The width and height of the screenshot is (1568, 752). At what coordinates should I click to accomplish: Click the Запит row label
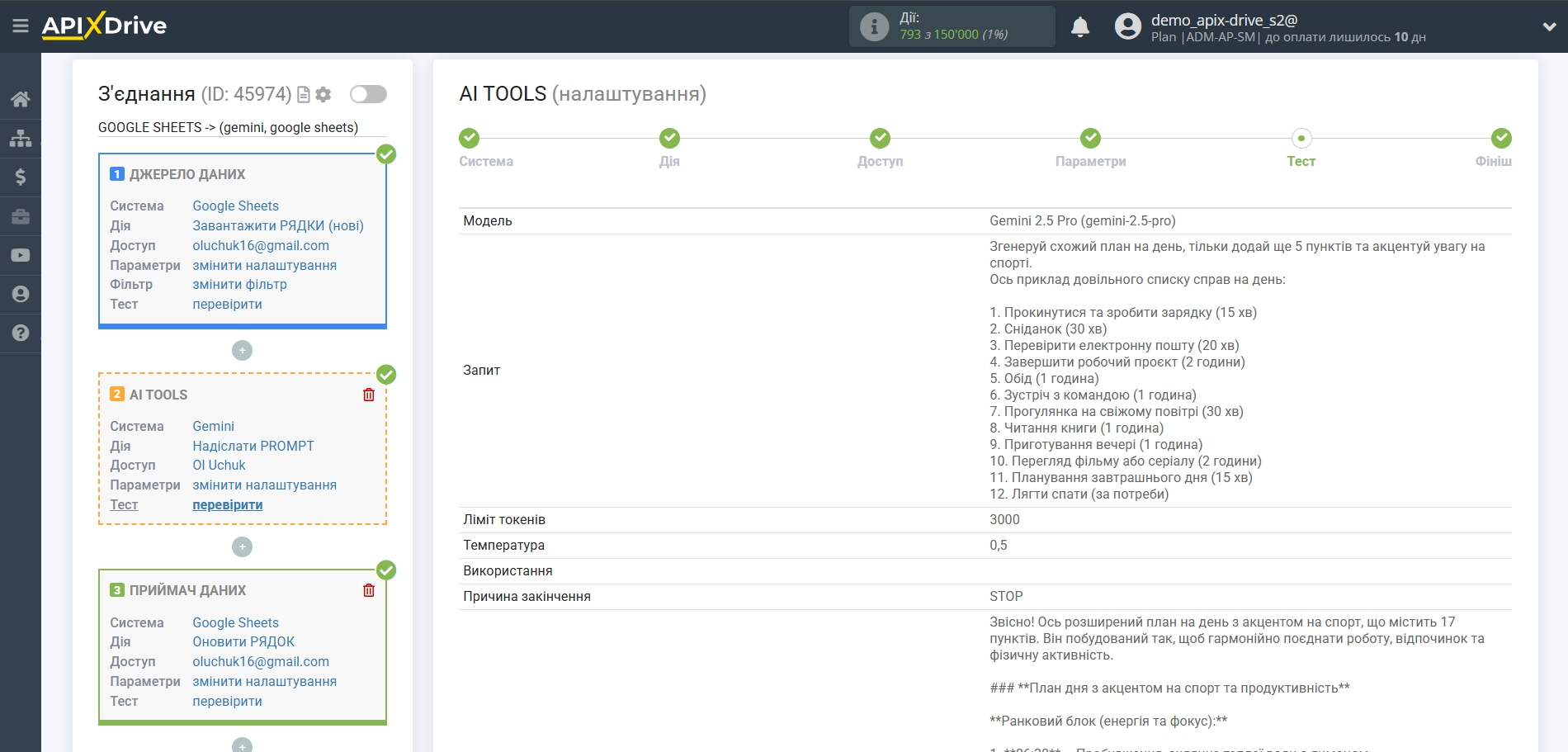(x=481, y=370)
